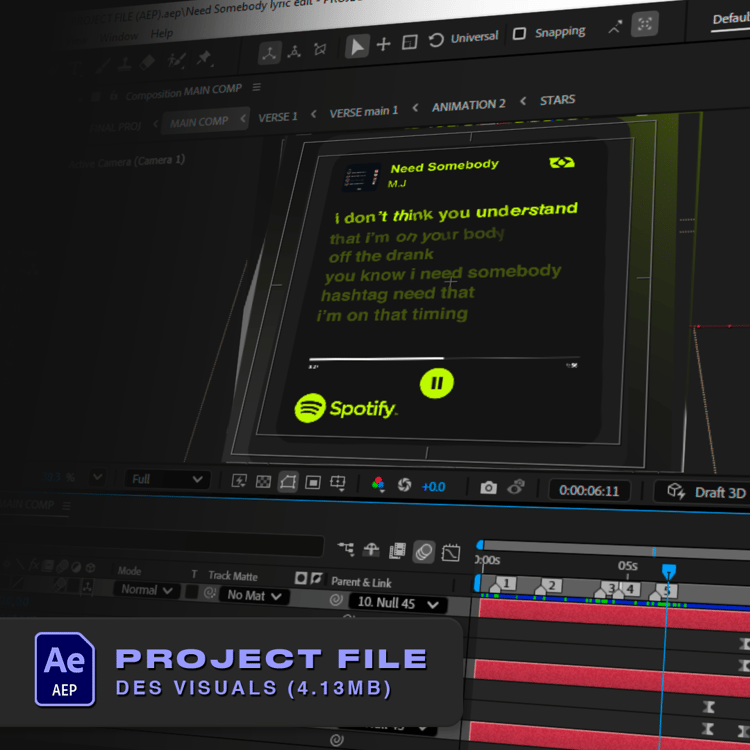This screenshot has width=750, height=750.
Task: Click the View Axis mode icon
Action: [320, 49]
